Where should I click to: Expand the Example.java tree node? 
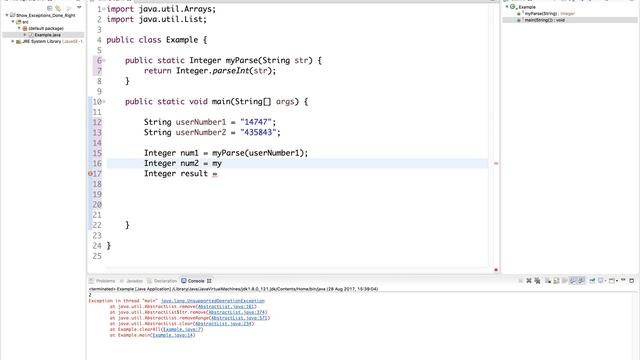(24, 35)
